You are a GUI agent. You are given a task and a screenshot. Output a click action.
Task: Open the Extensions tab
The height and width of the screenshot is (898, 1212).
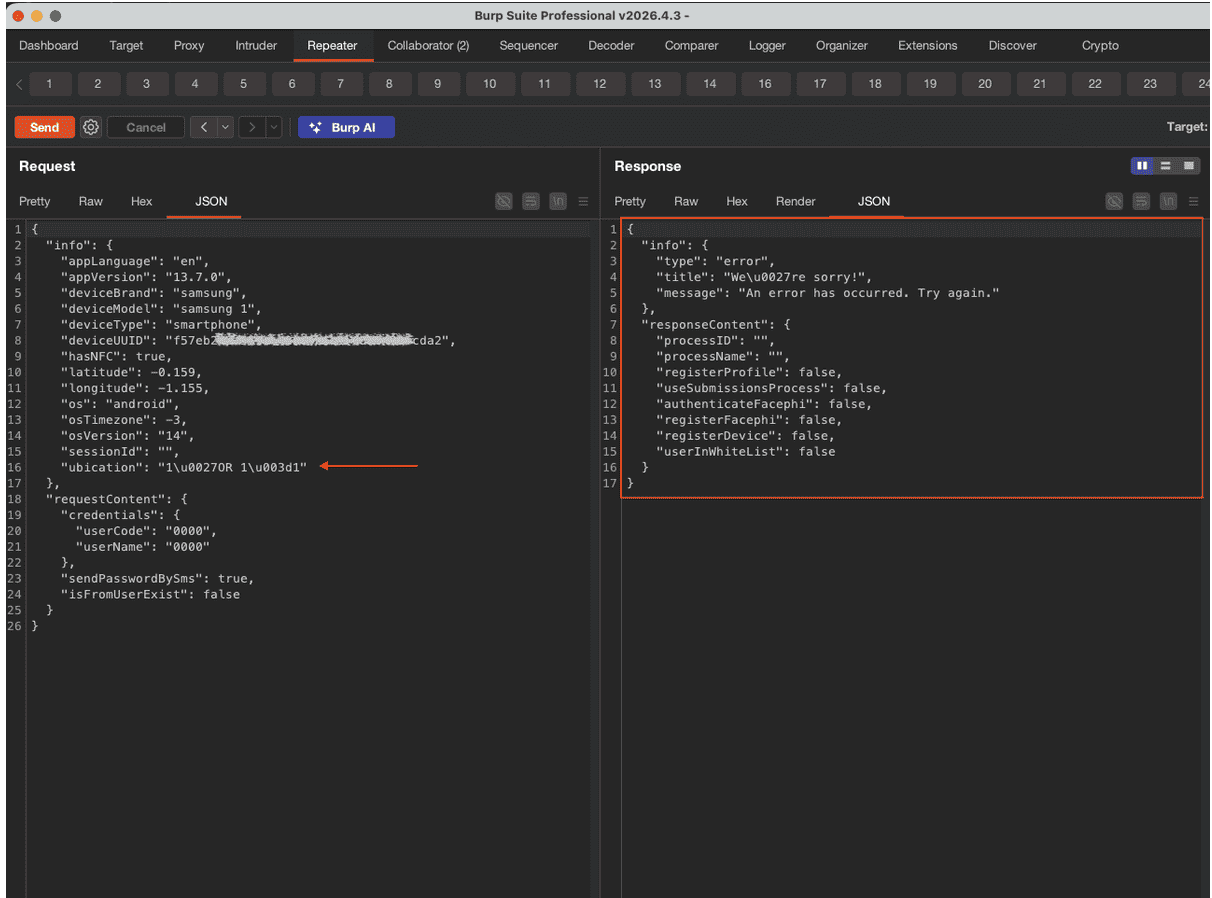pyautogui.click(x=927, y=45)
